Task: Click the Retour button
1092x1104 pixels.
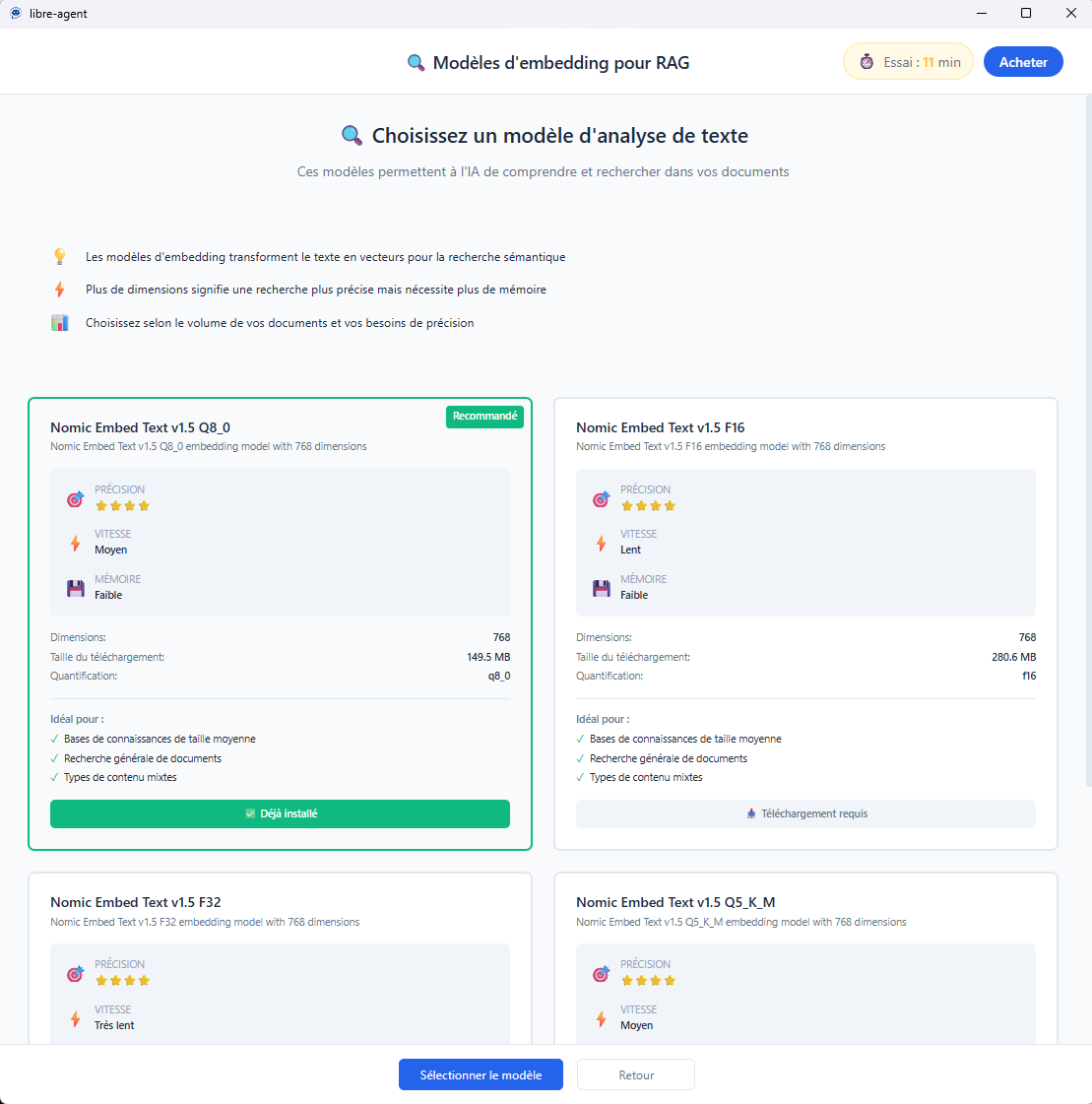Action: coord(636,1075)
